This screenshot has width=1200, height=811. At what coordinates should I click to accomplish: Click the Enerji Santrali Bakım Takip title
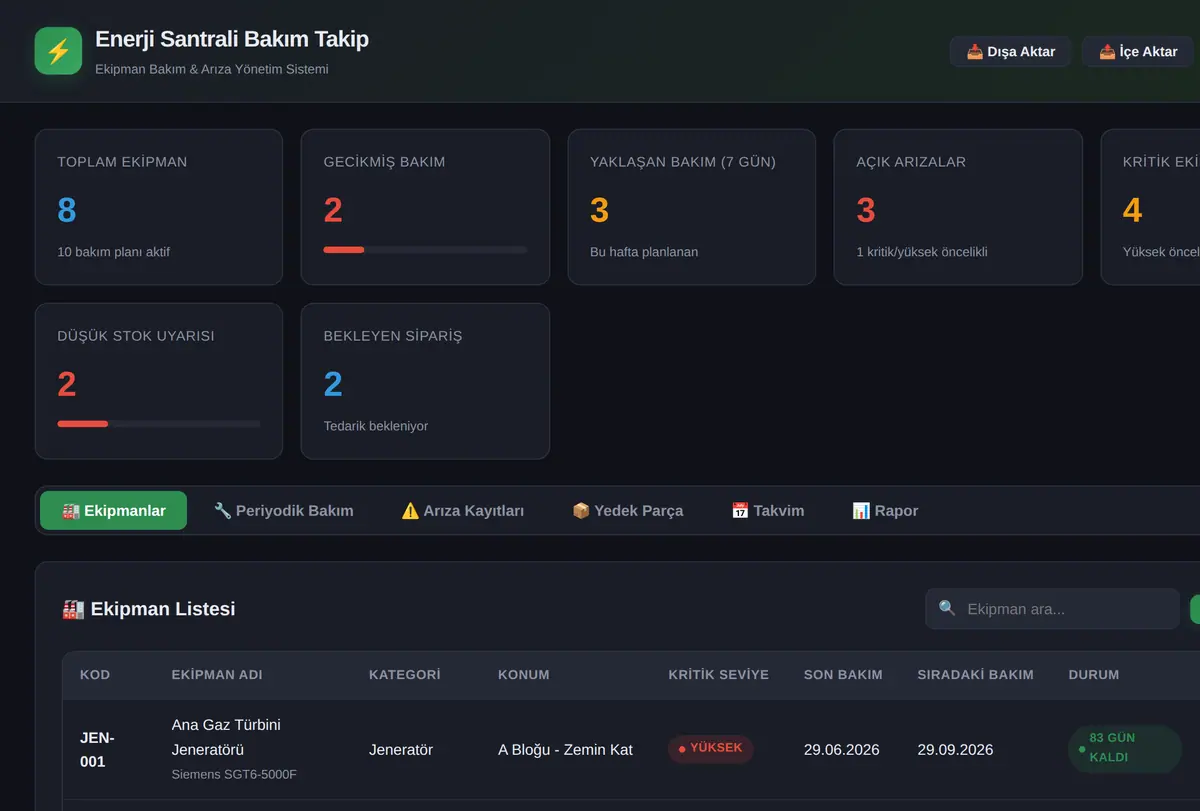click(232, 39)
